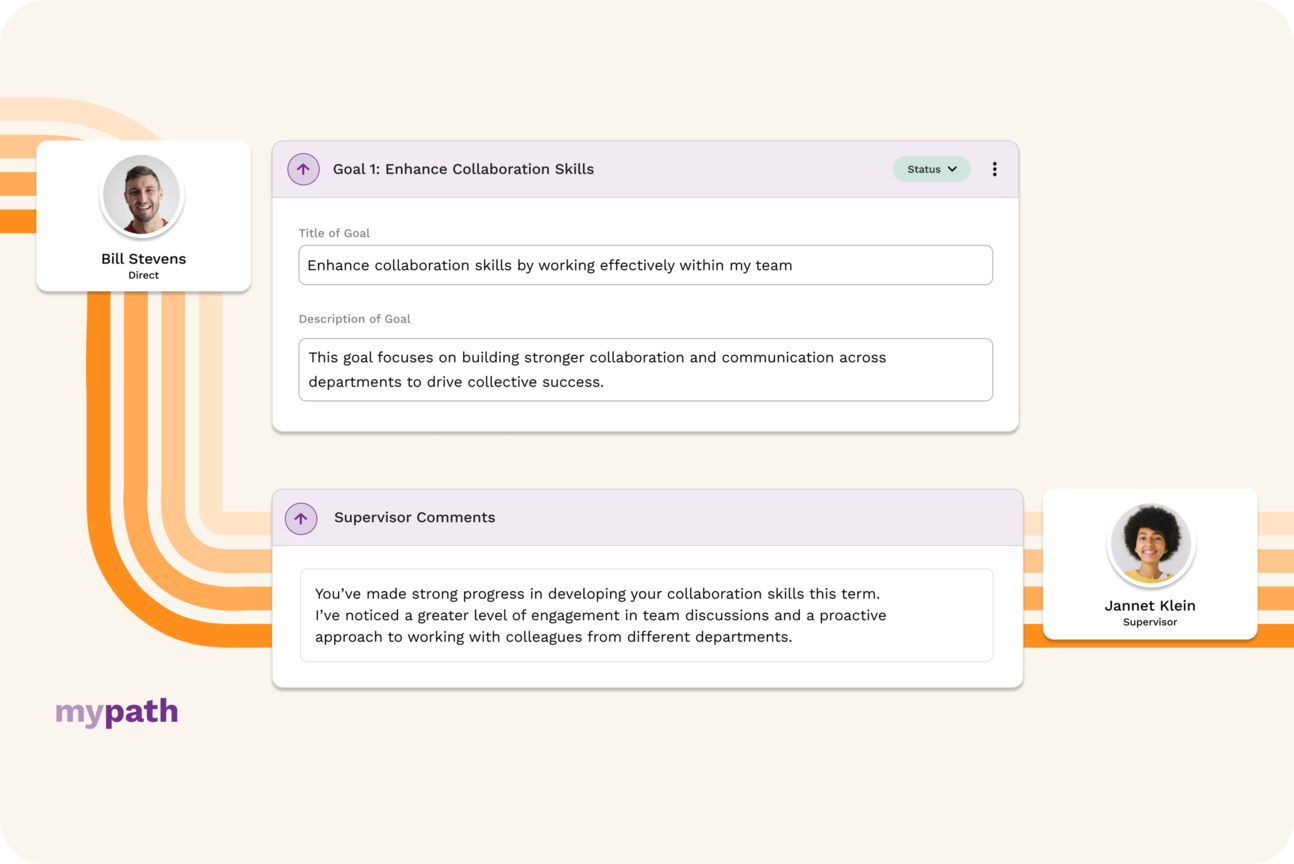Click Jannet Klein's profile photo
Viewport: 1294px width, 864px height.
[1150, 544]
